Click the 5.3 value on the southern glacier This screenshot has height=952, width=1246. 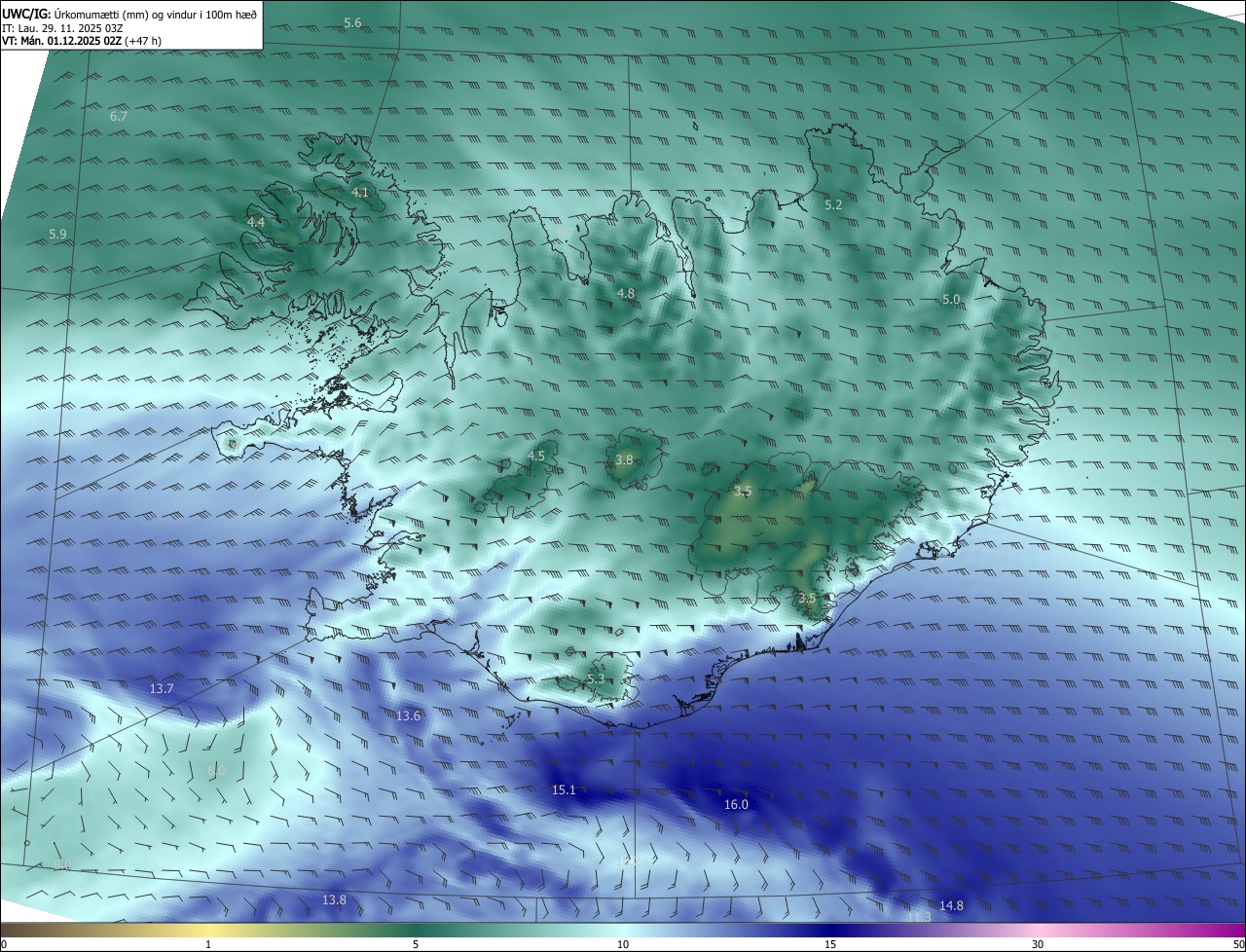tap(596, 679)
